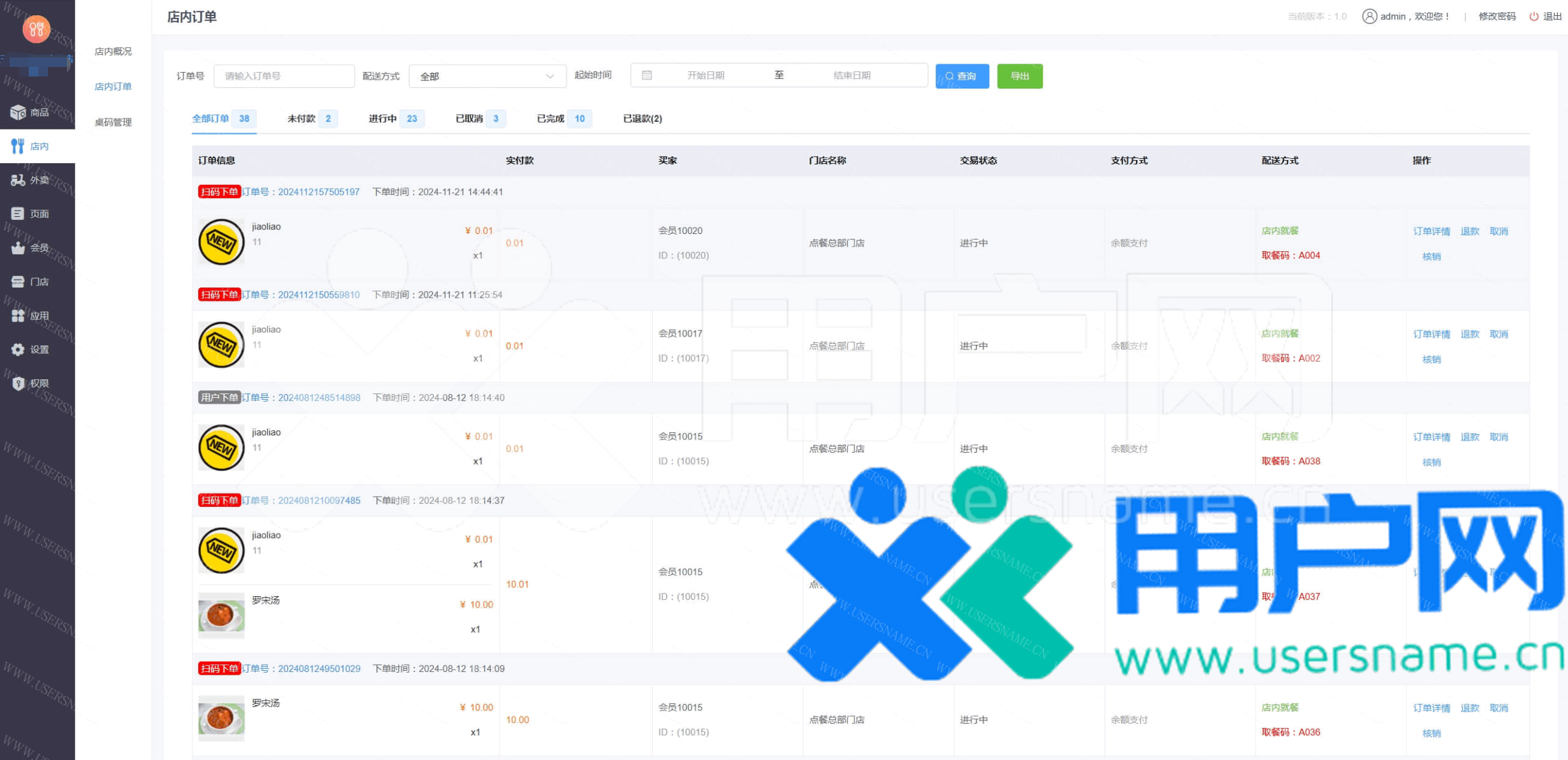Open the 应用 apps grid icon
This screenshot has width=1568, height=760.
pyautogui.click(x=18, y=316)
